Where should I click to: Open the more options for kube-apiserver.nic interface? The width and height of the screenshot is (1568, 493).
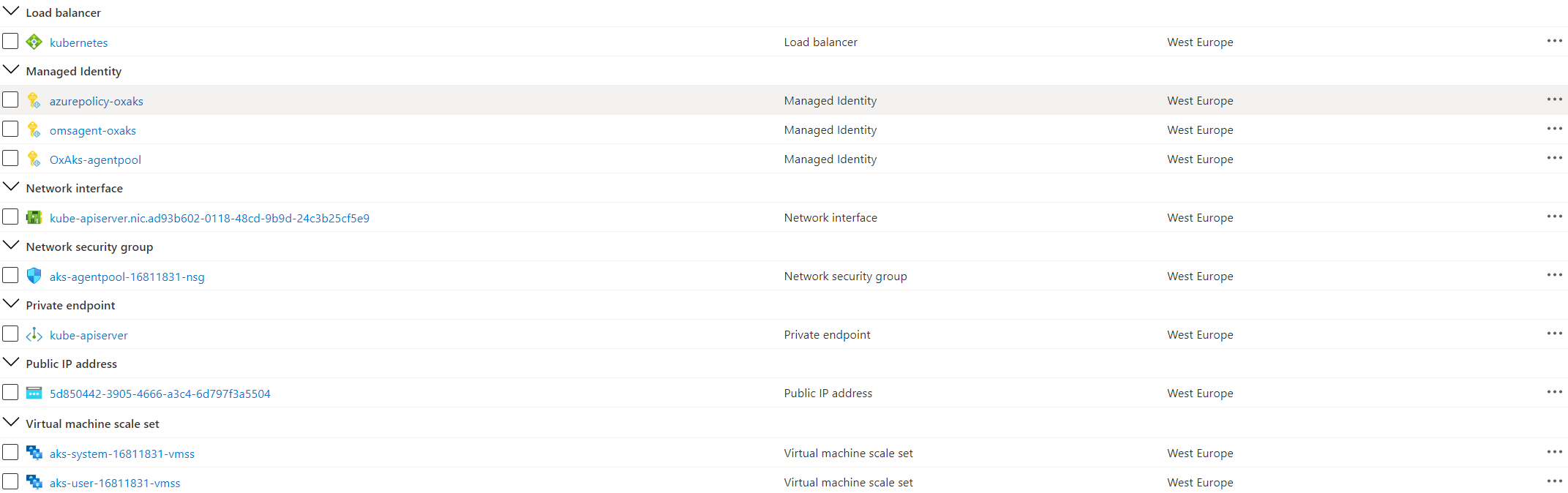coord(1554,217)
